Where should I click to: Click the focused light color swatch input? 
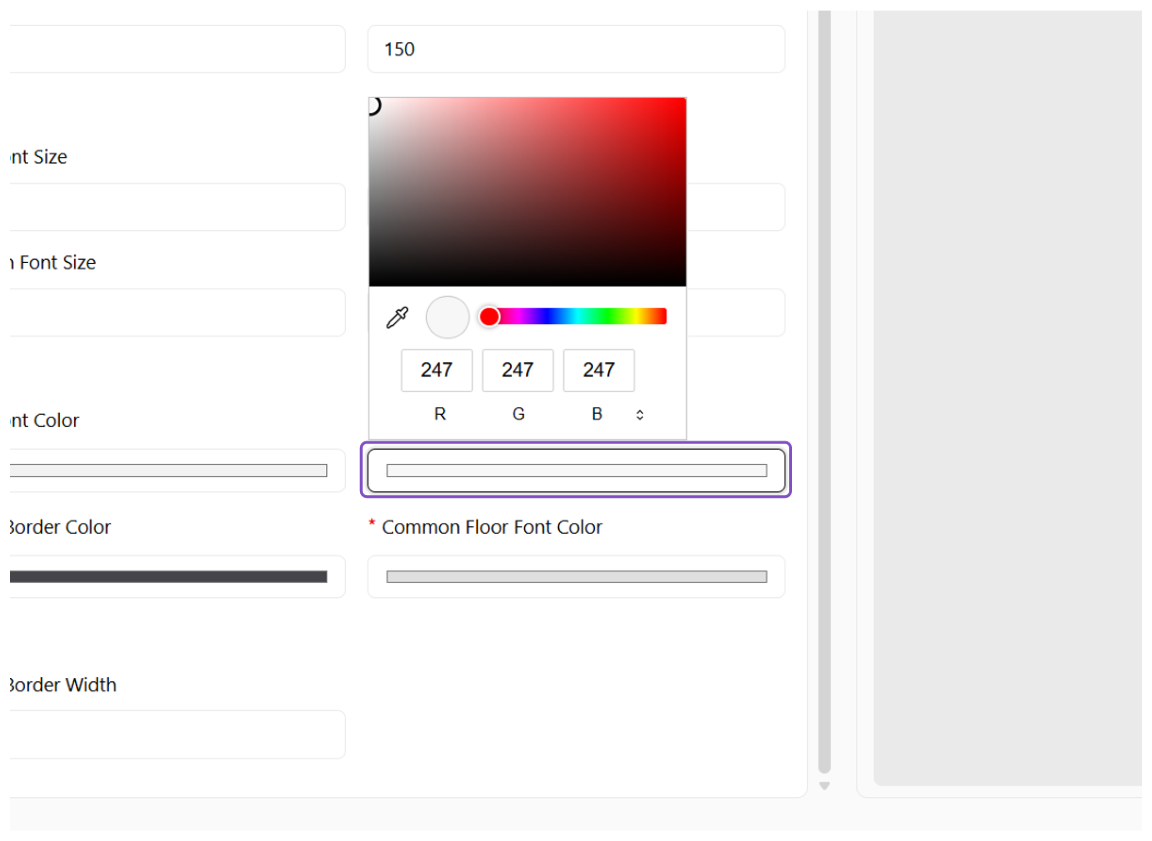[x=577, y=470]
